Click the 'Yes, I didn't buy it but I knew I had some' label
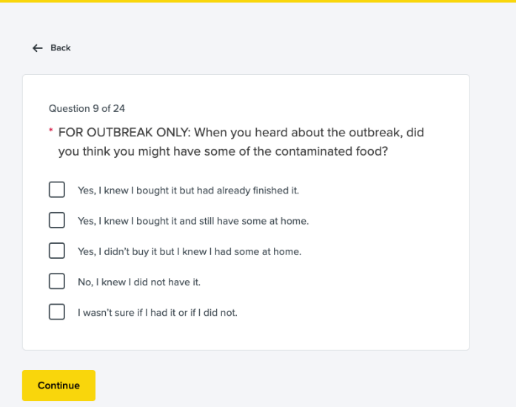Image resolution: width=516 pixels, height=407 pixels. click(x=190, y=252)
